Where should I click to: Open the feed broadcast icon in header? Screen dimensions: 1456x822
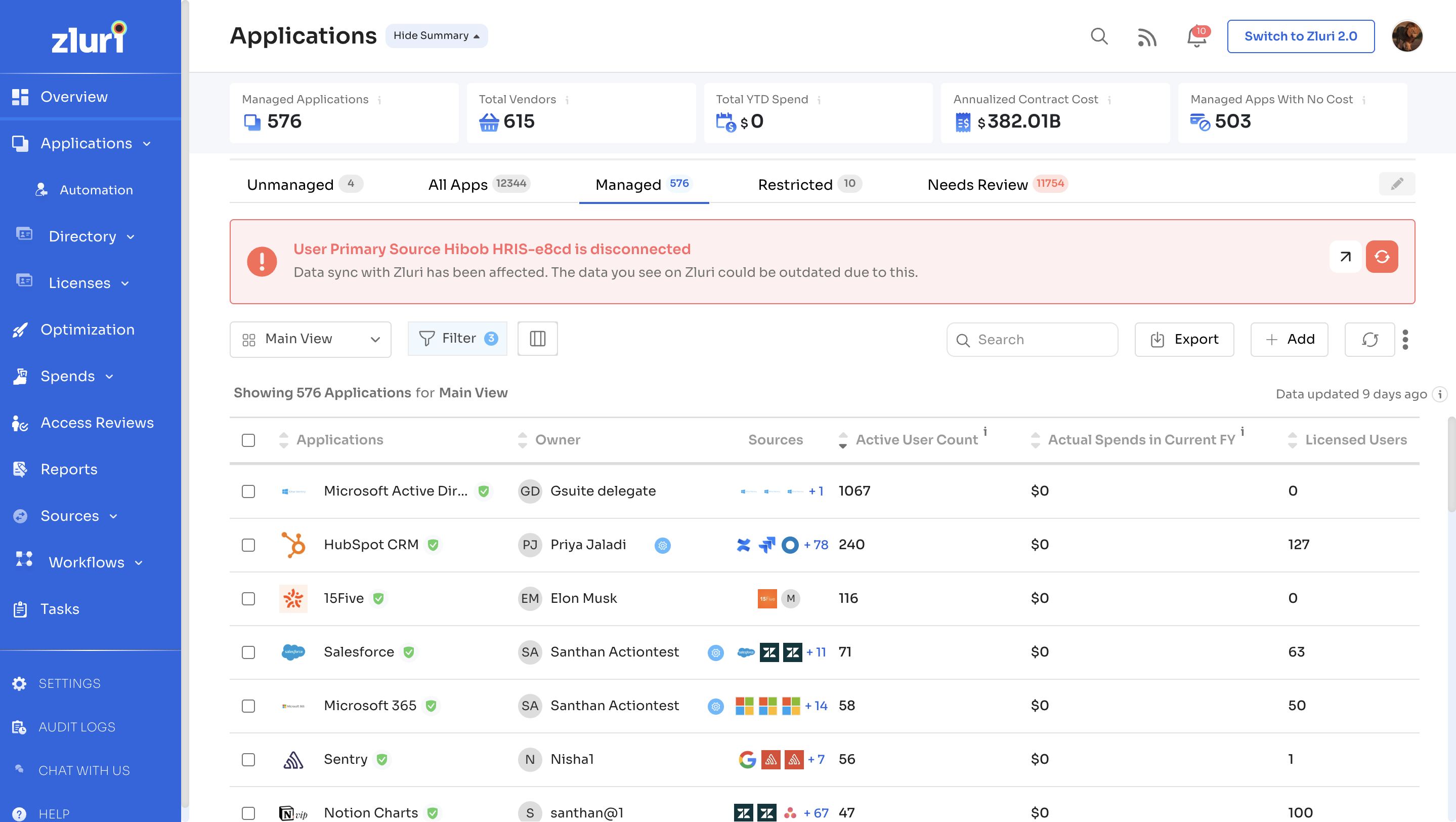pyautogui.click(x=1147, y=37)
